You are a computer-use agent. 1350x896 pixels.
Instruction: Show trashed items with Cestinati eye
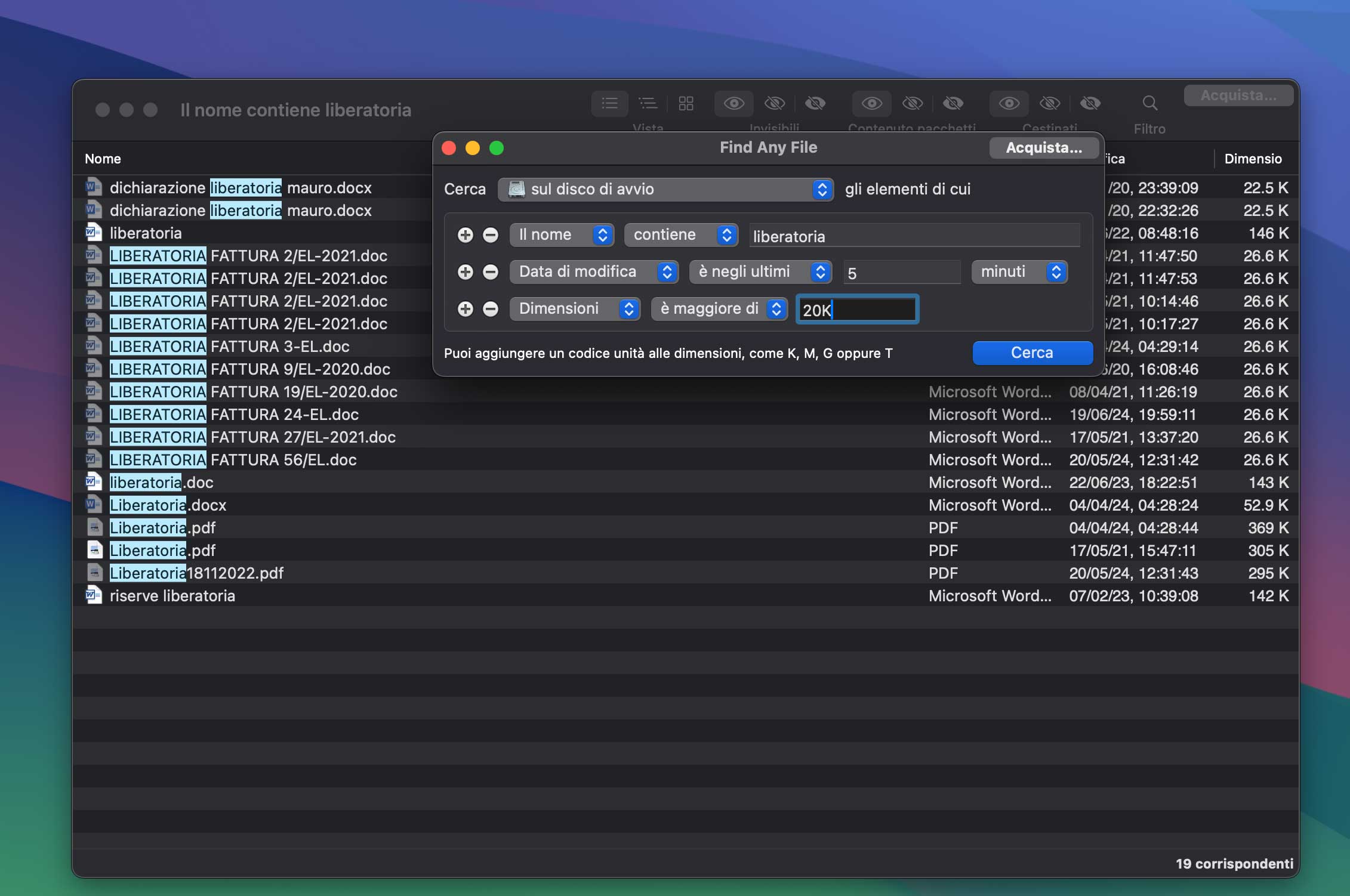click(x=1009, y=103)
